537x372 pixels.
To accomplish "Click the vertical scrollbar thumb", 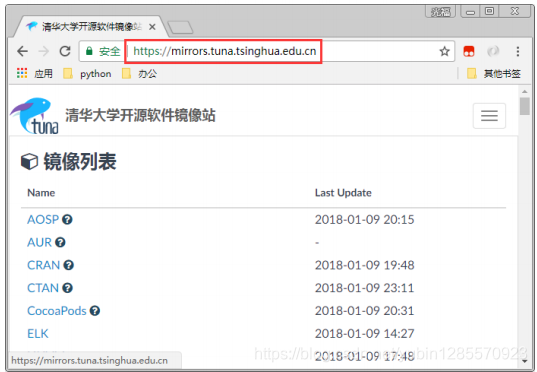I will point(524,107).
